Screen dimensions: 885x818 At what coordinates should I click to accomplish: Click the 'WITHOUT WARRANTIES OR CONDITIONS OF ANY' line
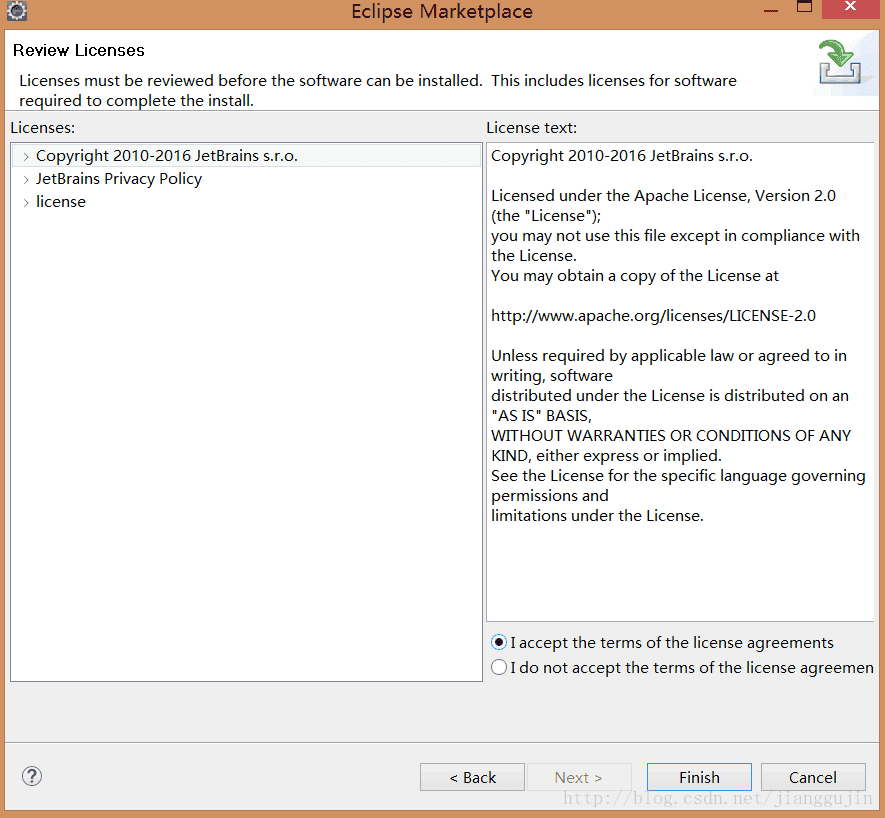(x=671, y=436)
